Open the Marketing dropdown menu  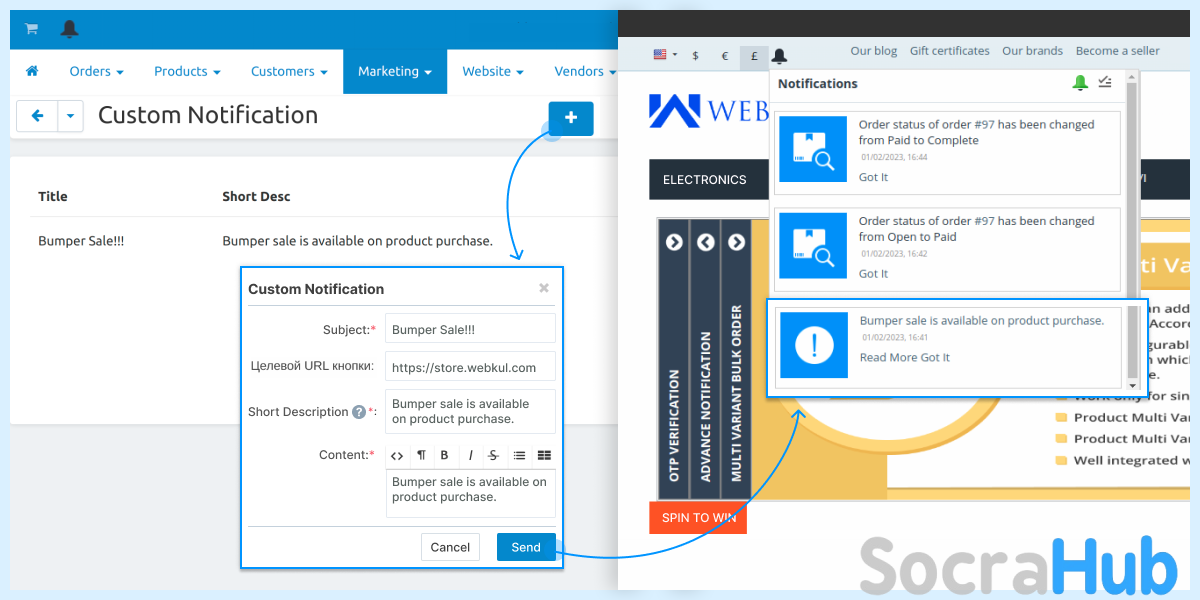point(395,71)
